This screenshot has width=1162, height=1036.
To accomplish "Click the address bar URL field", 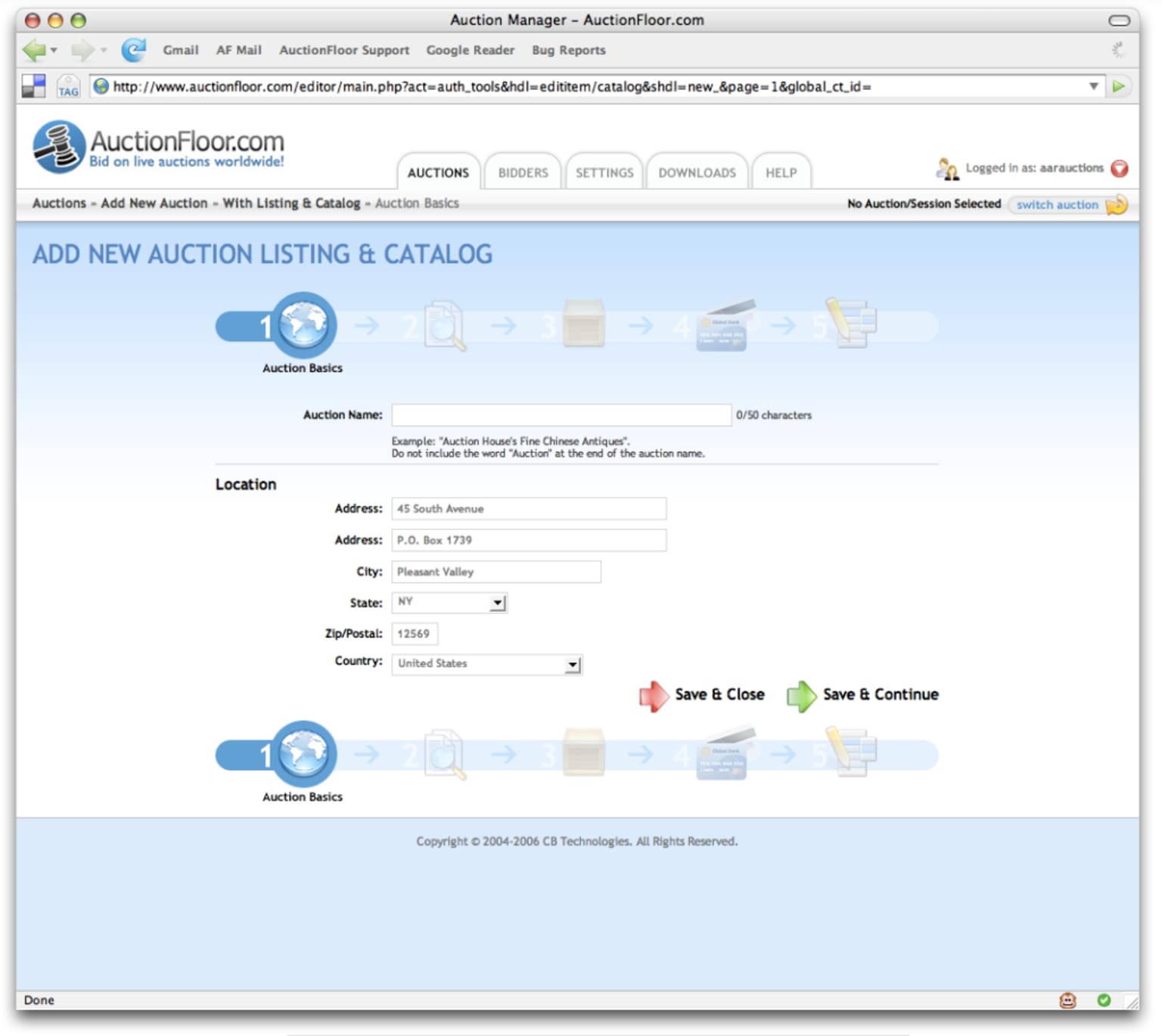I will (x=598, y=86).
